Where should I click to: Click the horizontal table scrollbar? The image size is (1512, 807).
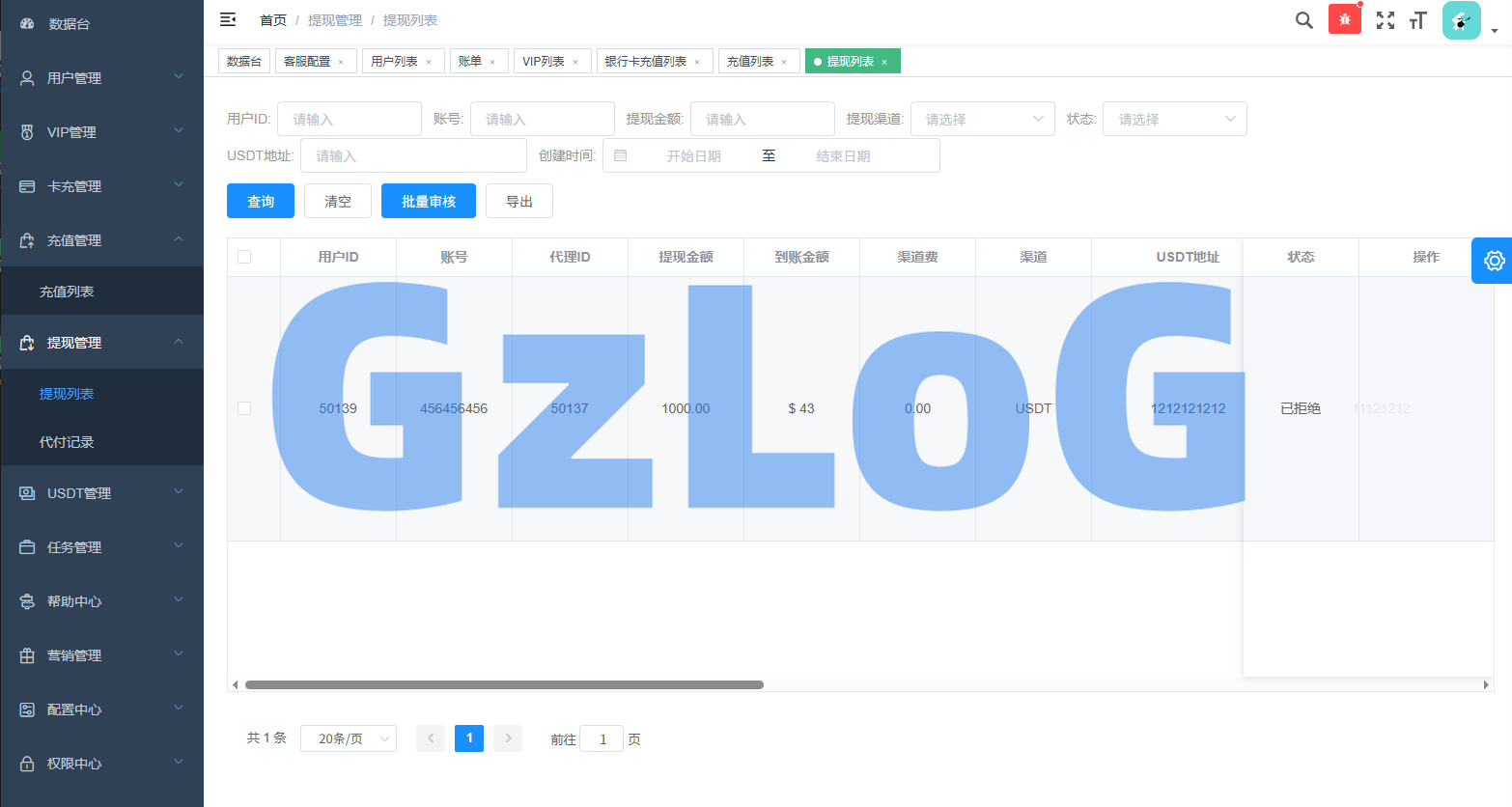point(504,684)
